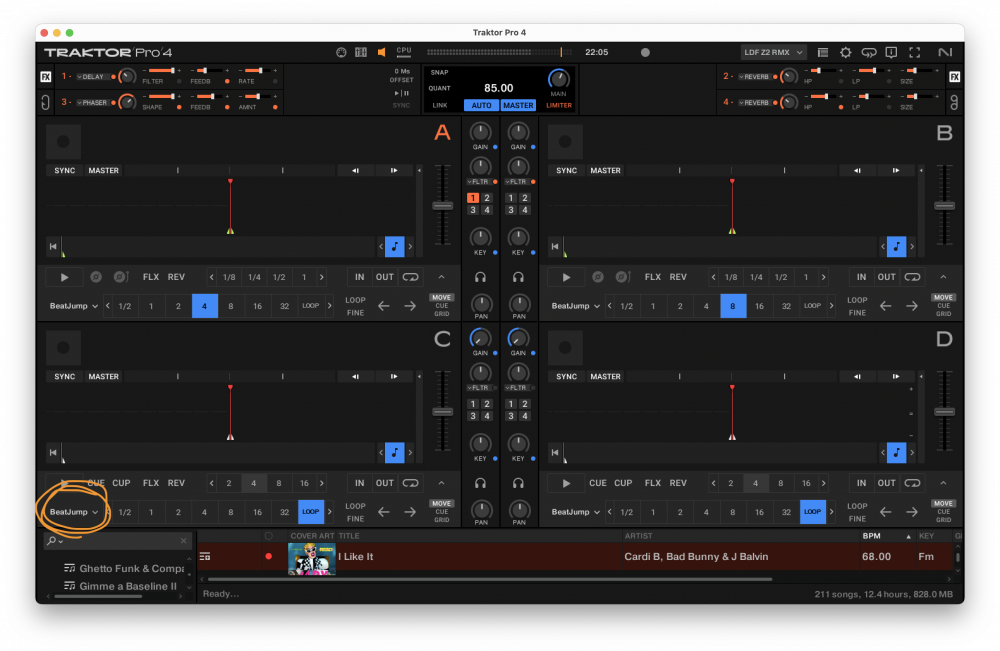The width and height of the screenshot is (1000, 651).
Task: Toggle keylock note icon on Deck A
Action: pyautogui.click(x=395, y=246)
